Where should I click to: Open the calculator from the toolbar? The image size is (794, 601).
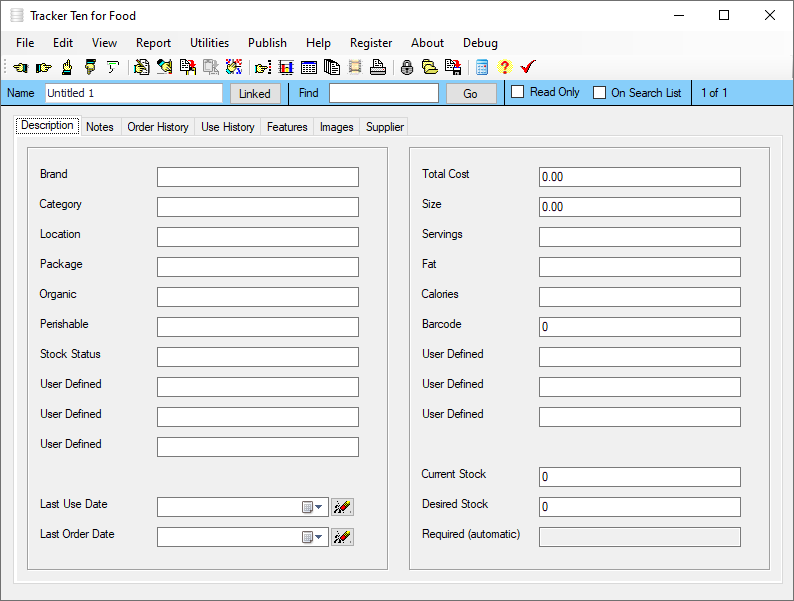pos(482,68)
